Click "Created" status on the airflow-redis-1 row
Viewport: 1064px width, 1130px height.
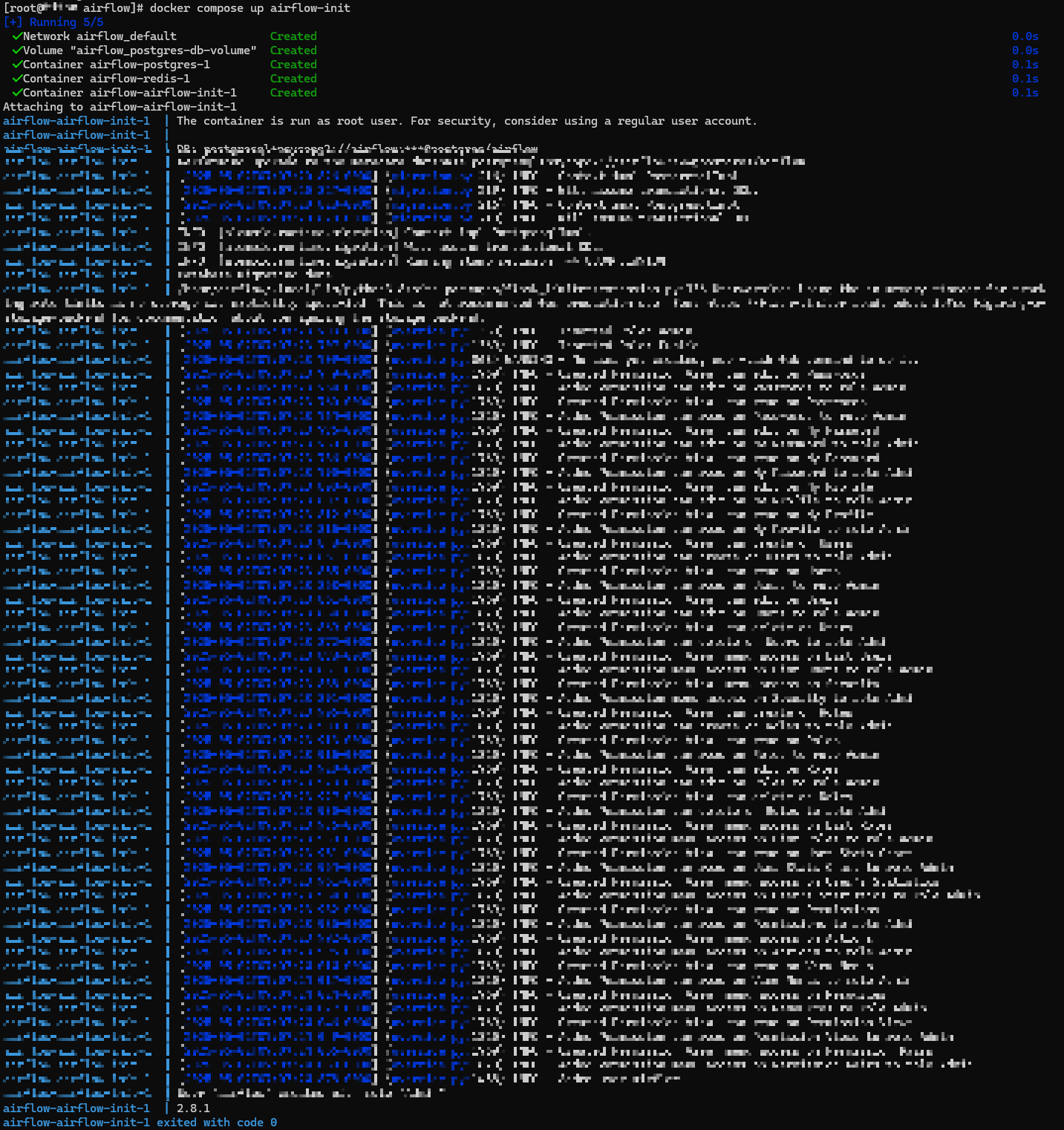[x=293, y=78]
